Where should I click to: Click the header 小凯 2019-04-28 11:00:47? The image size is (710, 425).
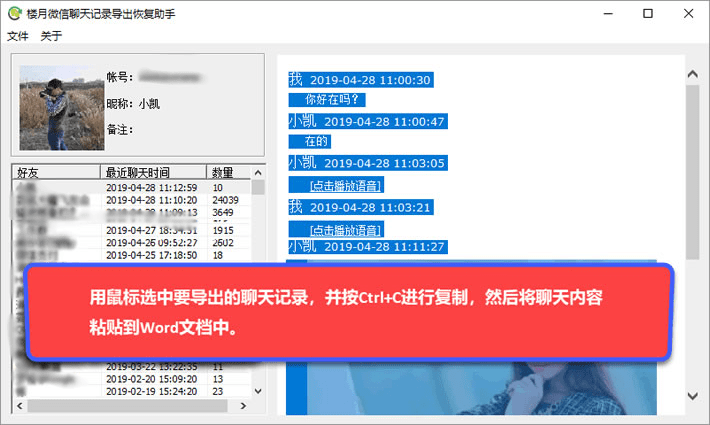tap(368, 121)
